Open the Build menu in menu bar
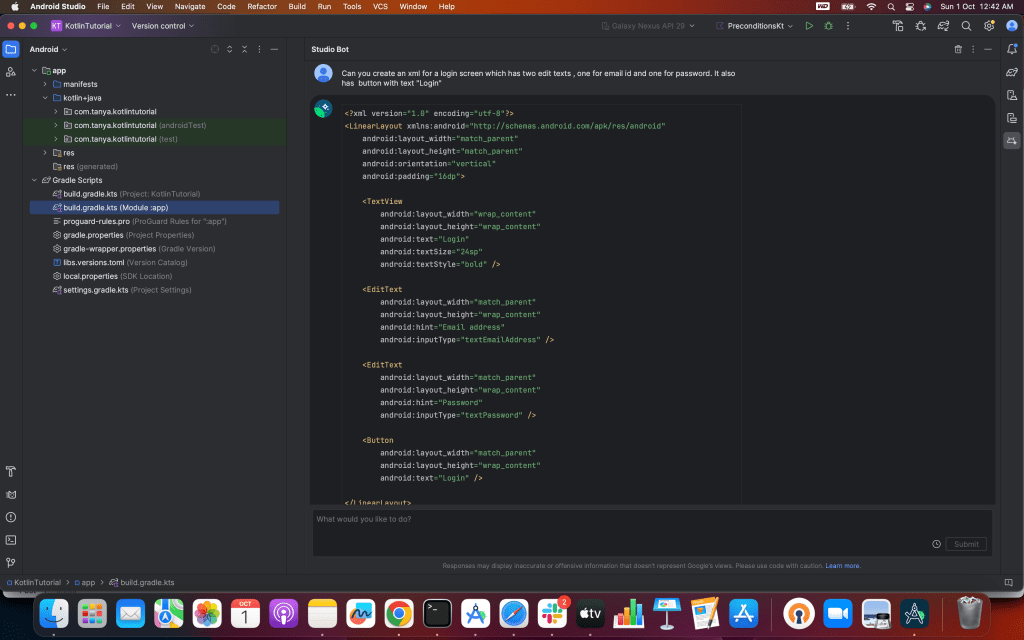The width and height of the screenshot is (1024, 640). pos(297,6)
